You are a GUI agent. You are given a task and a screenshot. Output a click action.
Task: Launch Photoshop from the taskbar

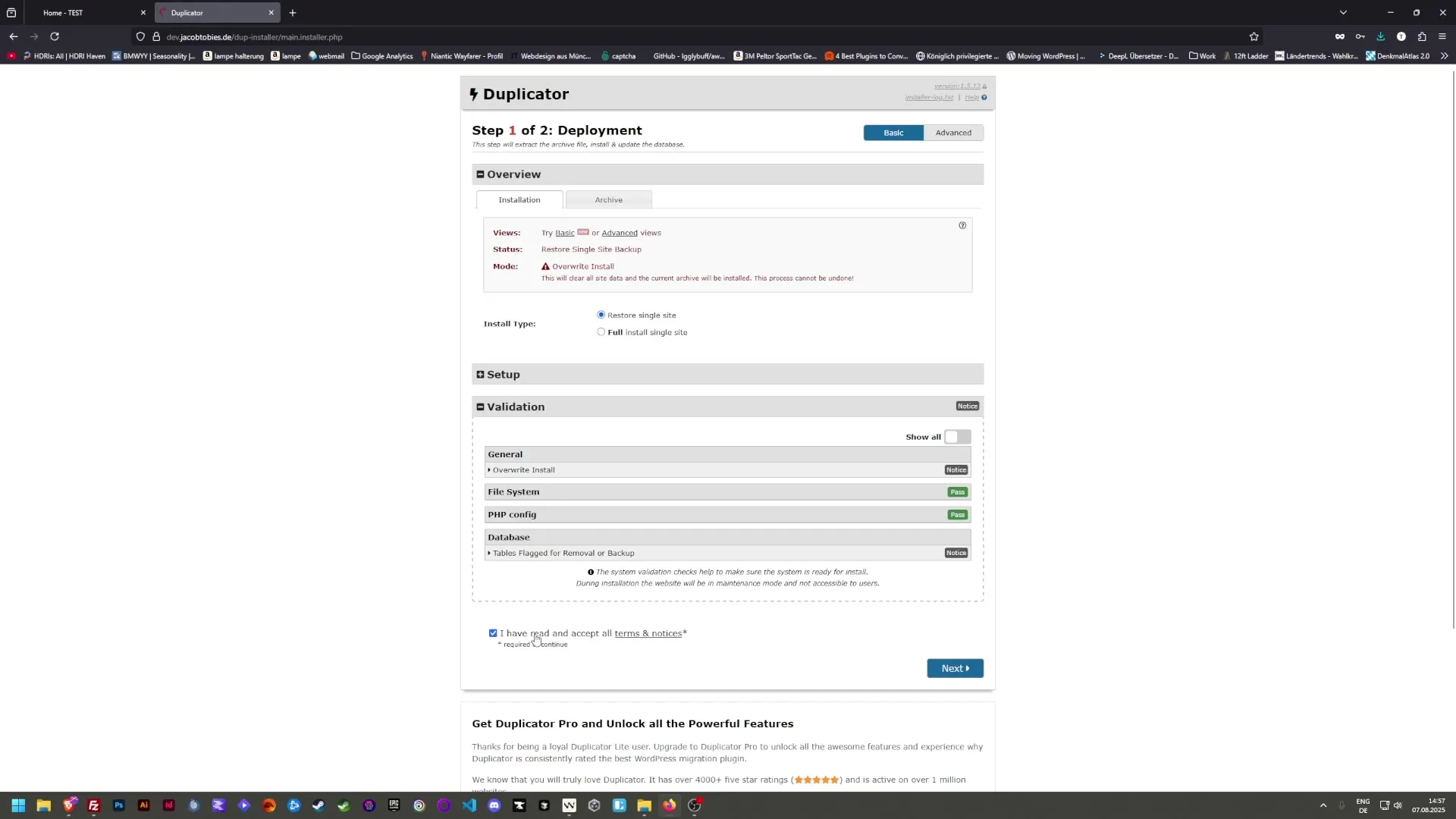[118, 805]
